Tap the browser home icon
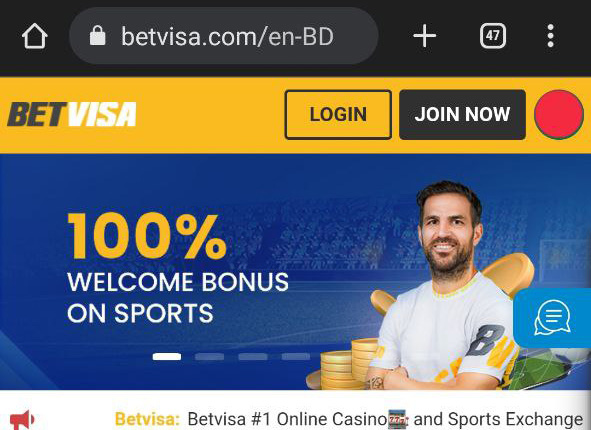The width and height of the screenshot is (591, 430). pyautogui.click(x=35, y=36)
